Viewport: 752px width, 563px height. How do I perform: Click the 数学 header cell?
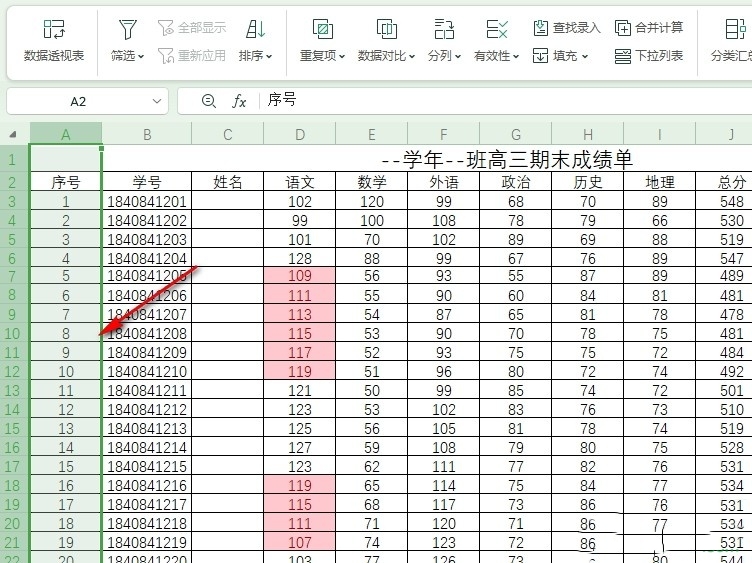[x=372, y=182]
